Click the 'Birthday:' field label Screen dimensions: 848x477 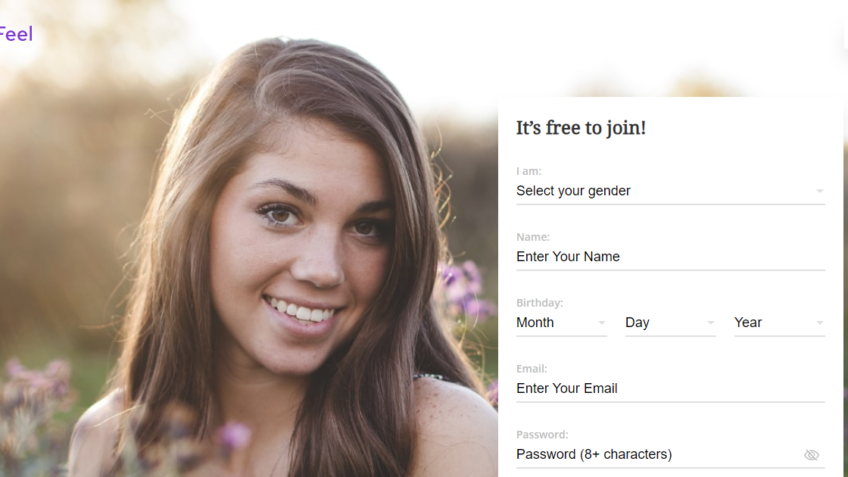point(539,303)
